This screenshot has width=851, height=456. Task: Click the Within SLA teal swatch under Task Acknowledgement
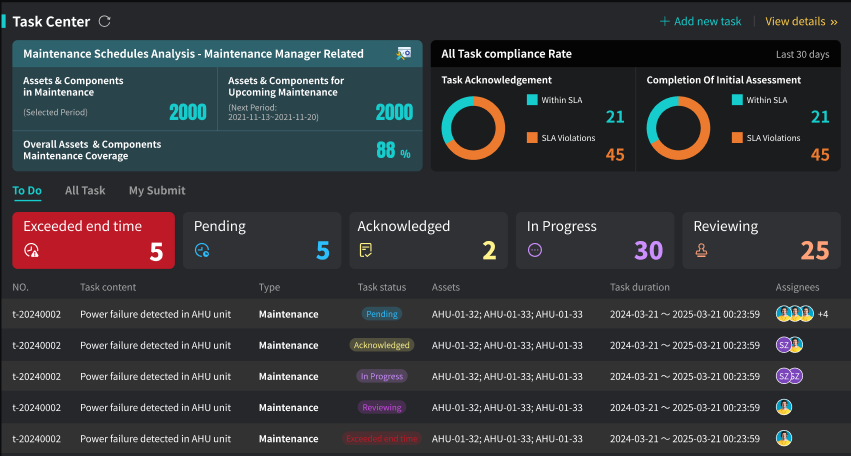tap(532, 100)
